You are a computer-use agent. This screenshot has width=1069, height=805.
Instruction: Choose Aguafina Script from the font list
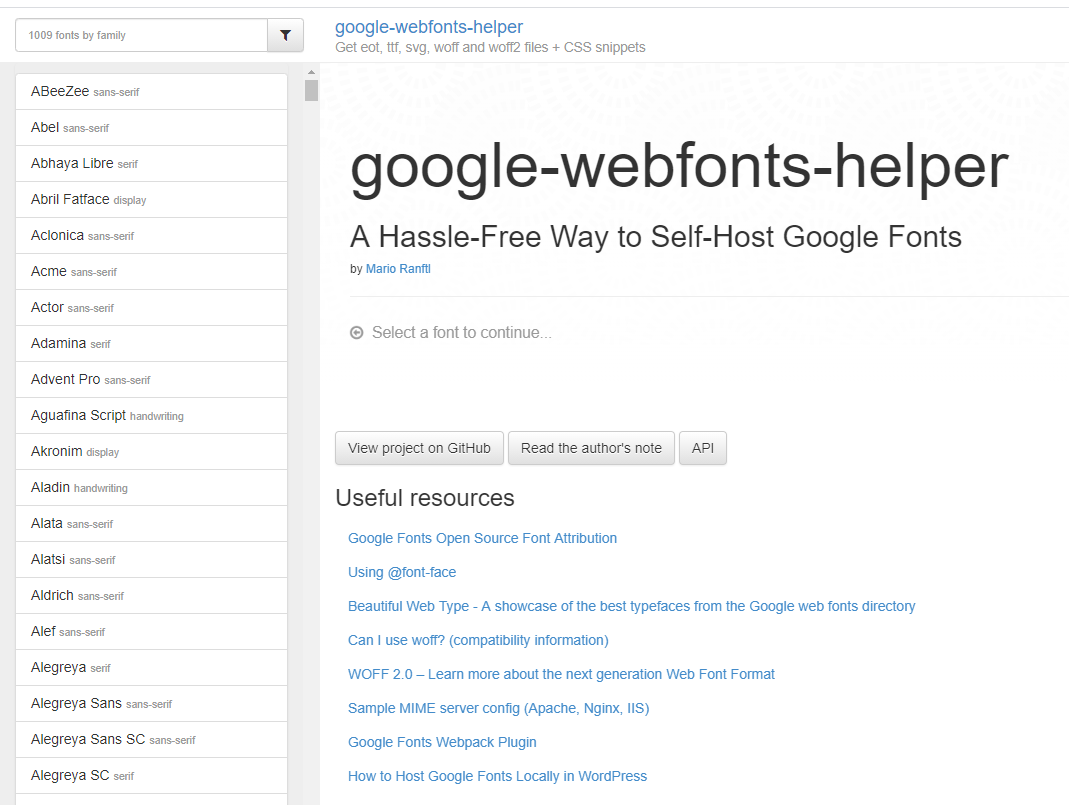[78, 415]
